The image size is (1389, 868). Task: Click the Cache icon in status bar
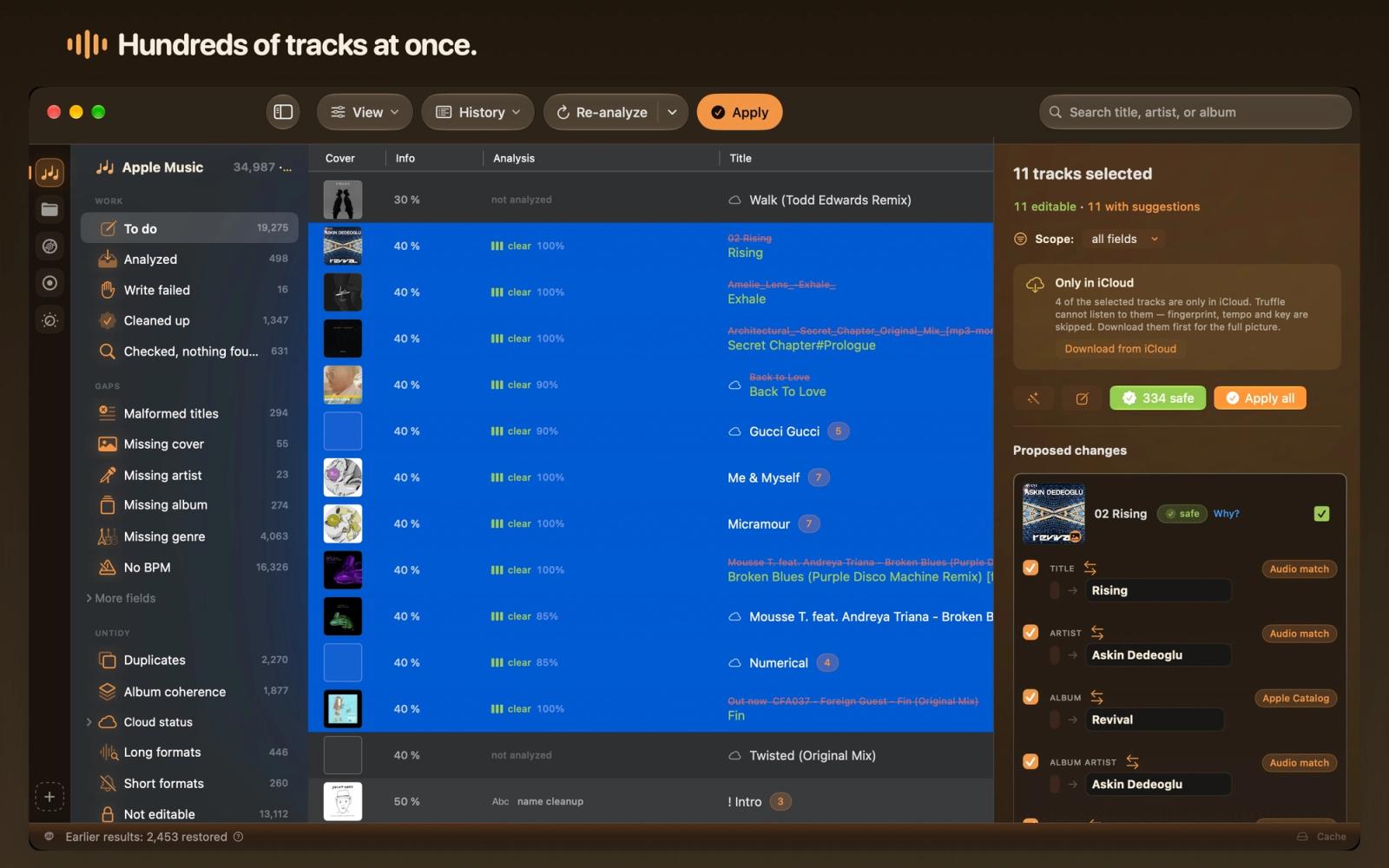tap(1302, 837)
